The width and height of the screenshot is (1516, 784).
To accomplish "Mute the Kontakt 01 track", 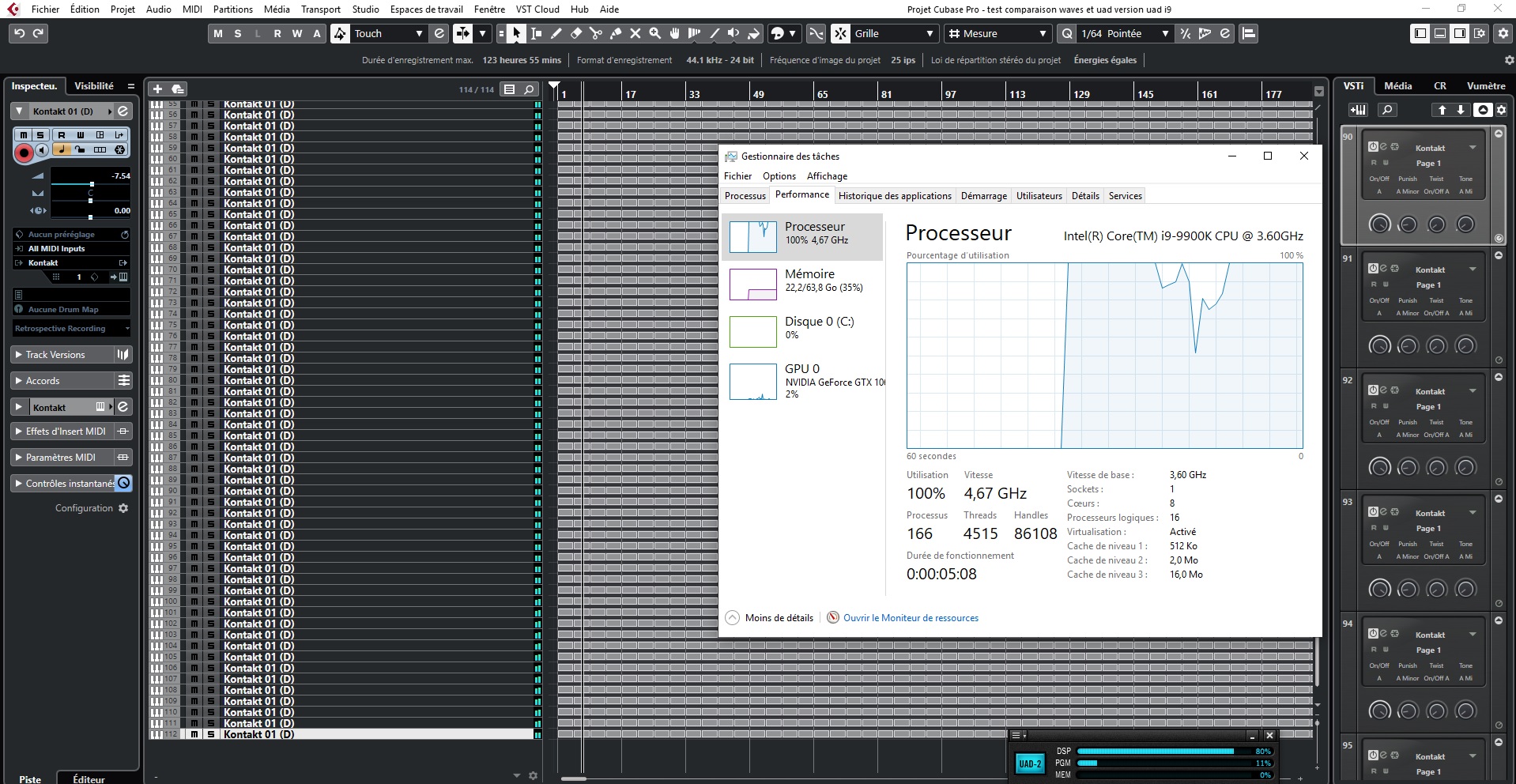I will point(24,135).
